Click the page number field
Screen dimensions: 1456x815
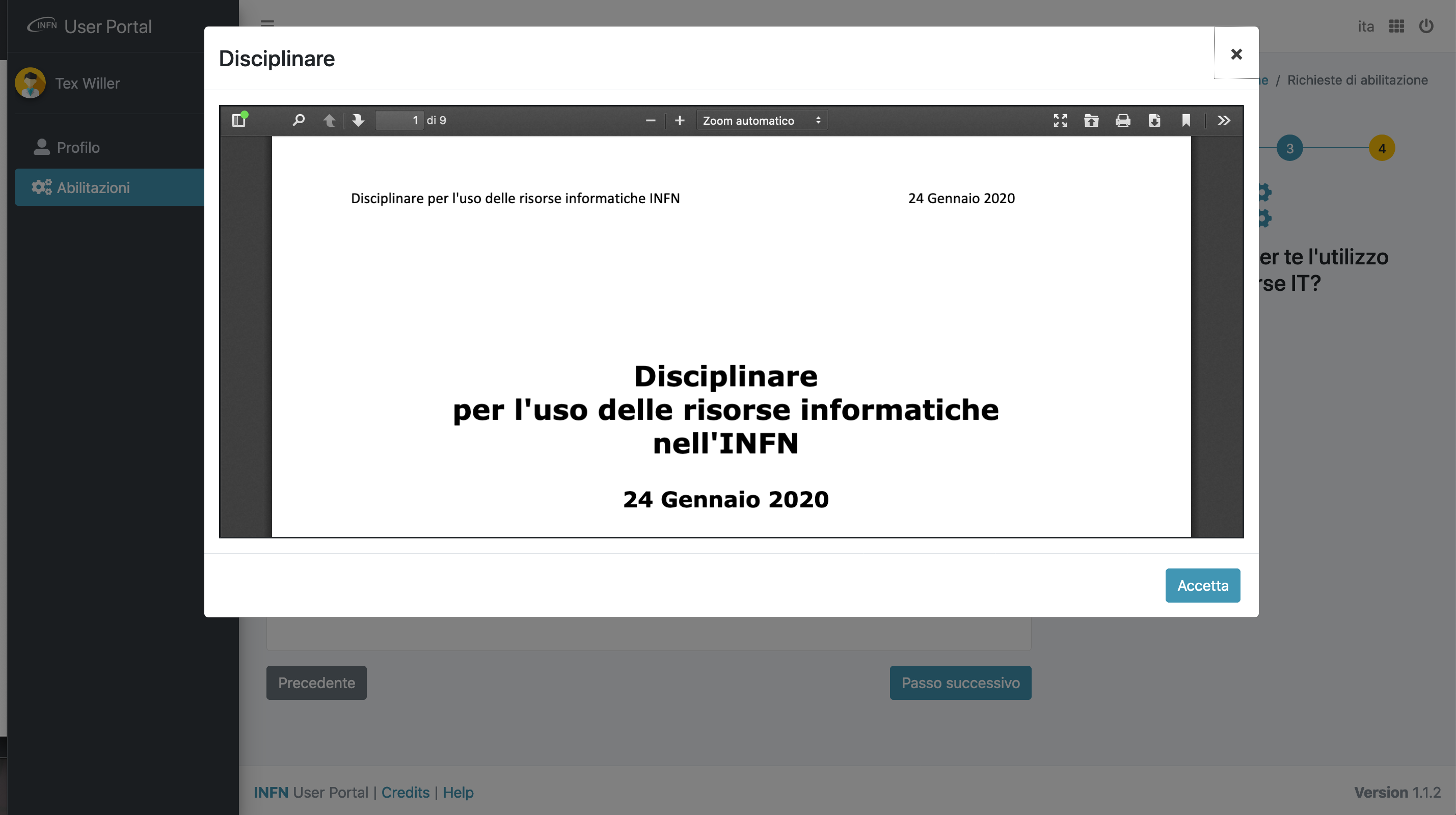[399, 120]
